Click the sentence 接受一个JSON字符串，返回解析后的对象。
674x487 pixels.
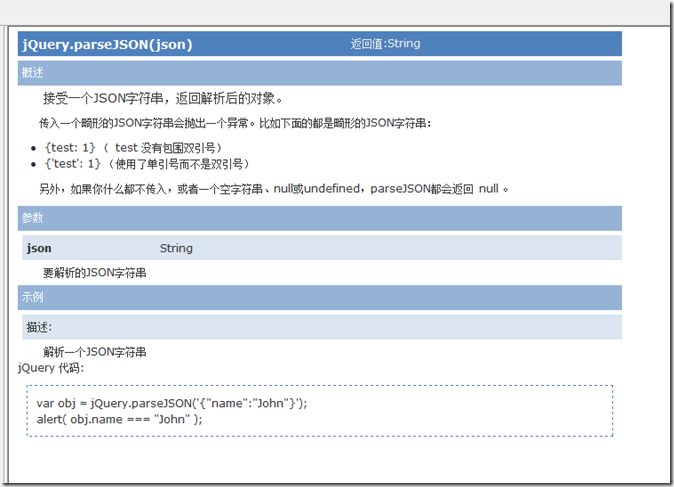tap(163, 99)
